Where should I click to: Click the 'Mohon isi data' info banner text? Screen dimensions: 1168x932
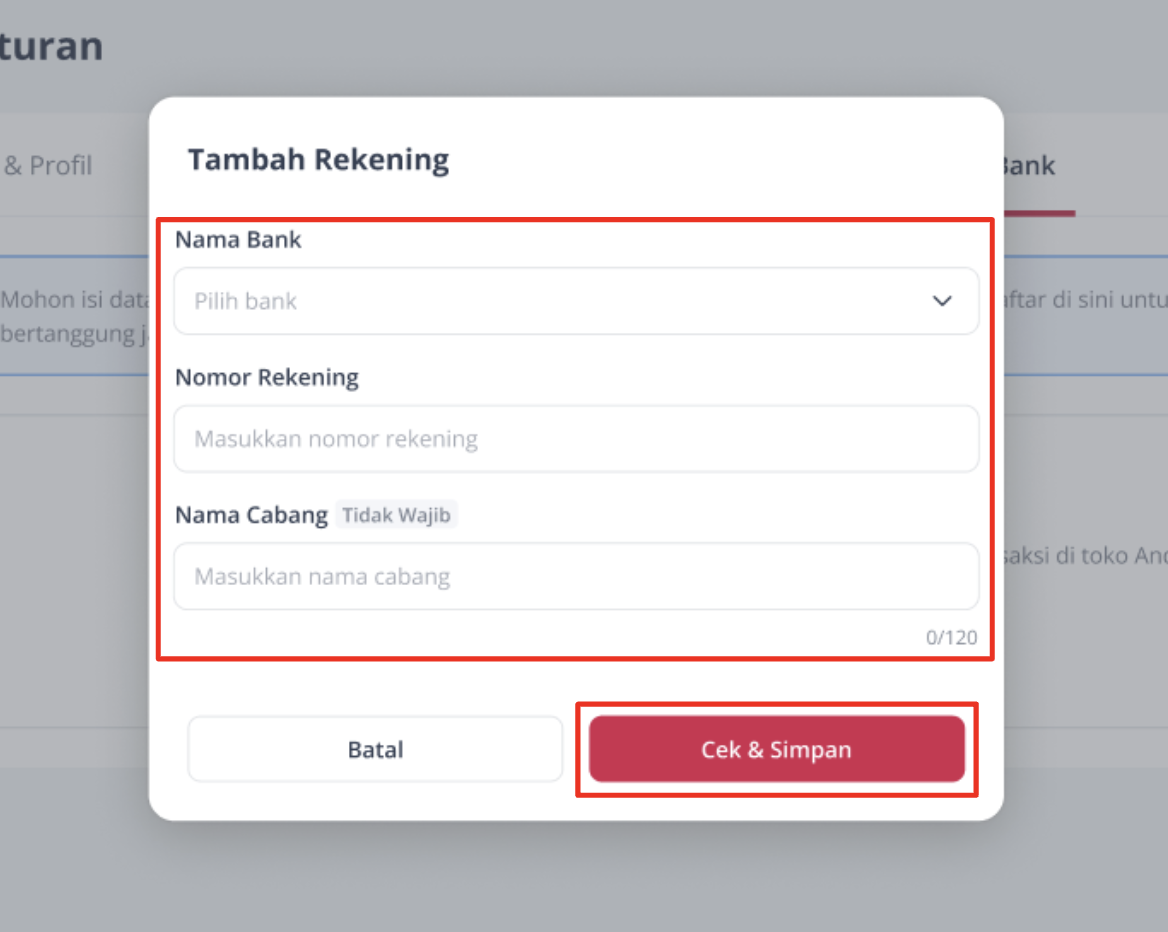pyautogui.click(x=74, y=317)
